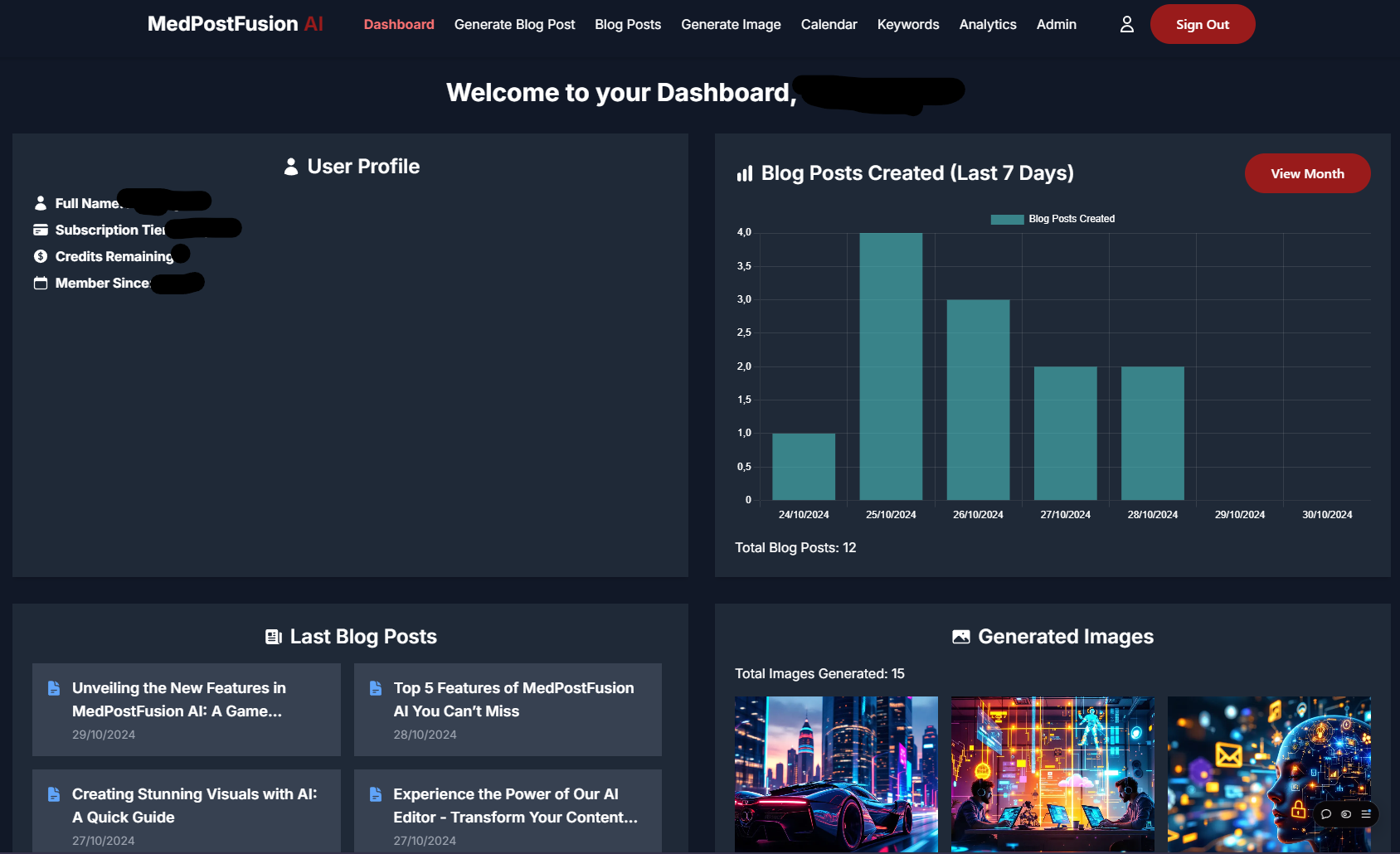Click document icon of Top 5 Features post
Viewport: 1400px width, 854px height.
376,688
